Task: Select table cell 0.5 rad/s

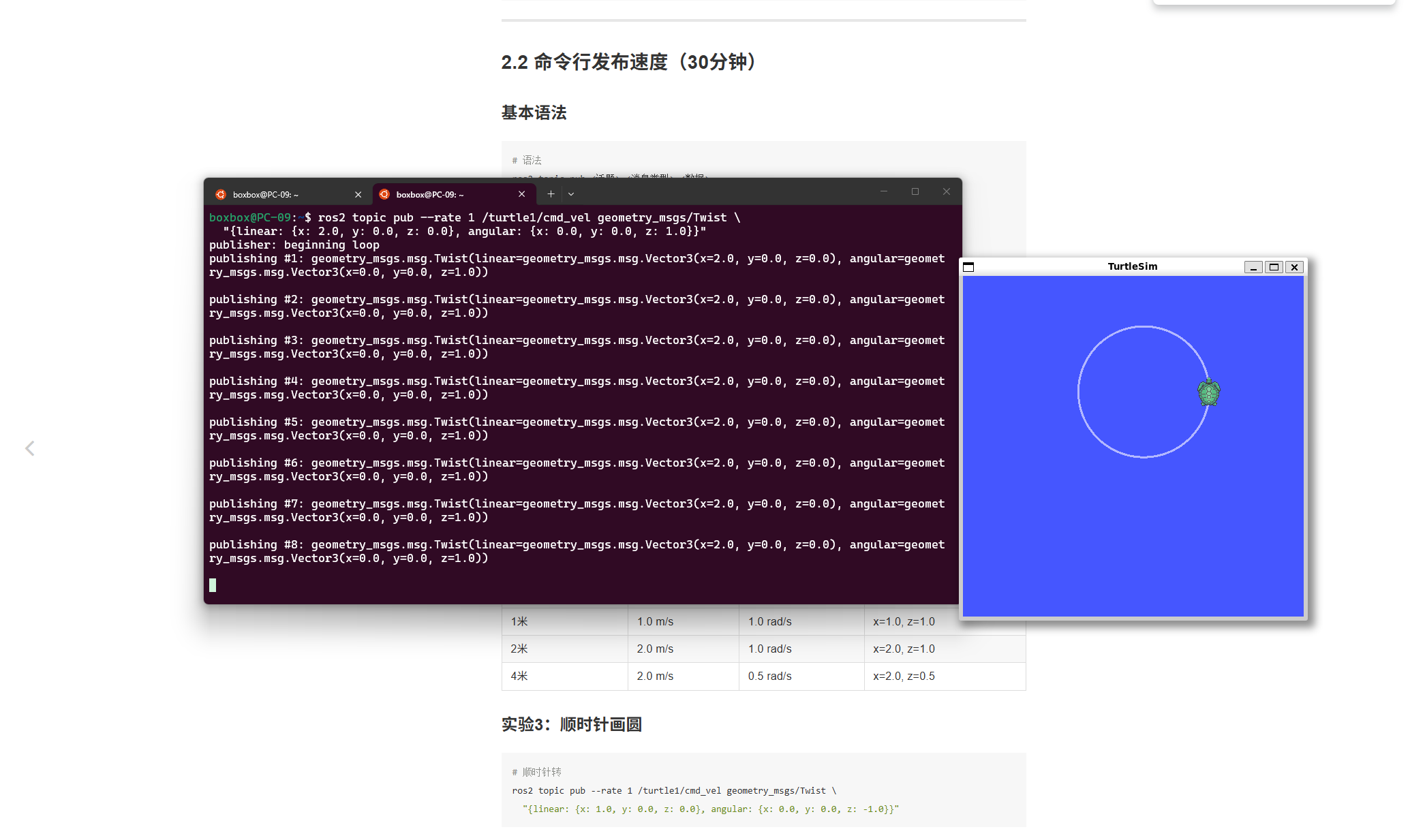Action: point(801,676)
